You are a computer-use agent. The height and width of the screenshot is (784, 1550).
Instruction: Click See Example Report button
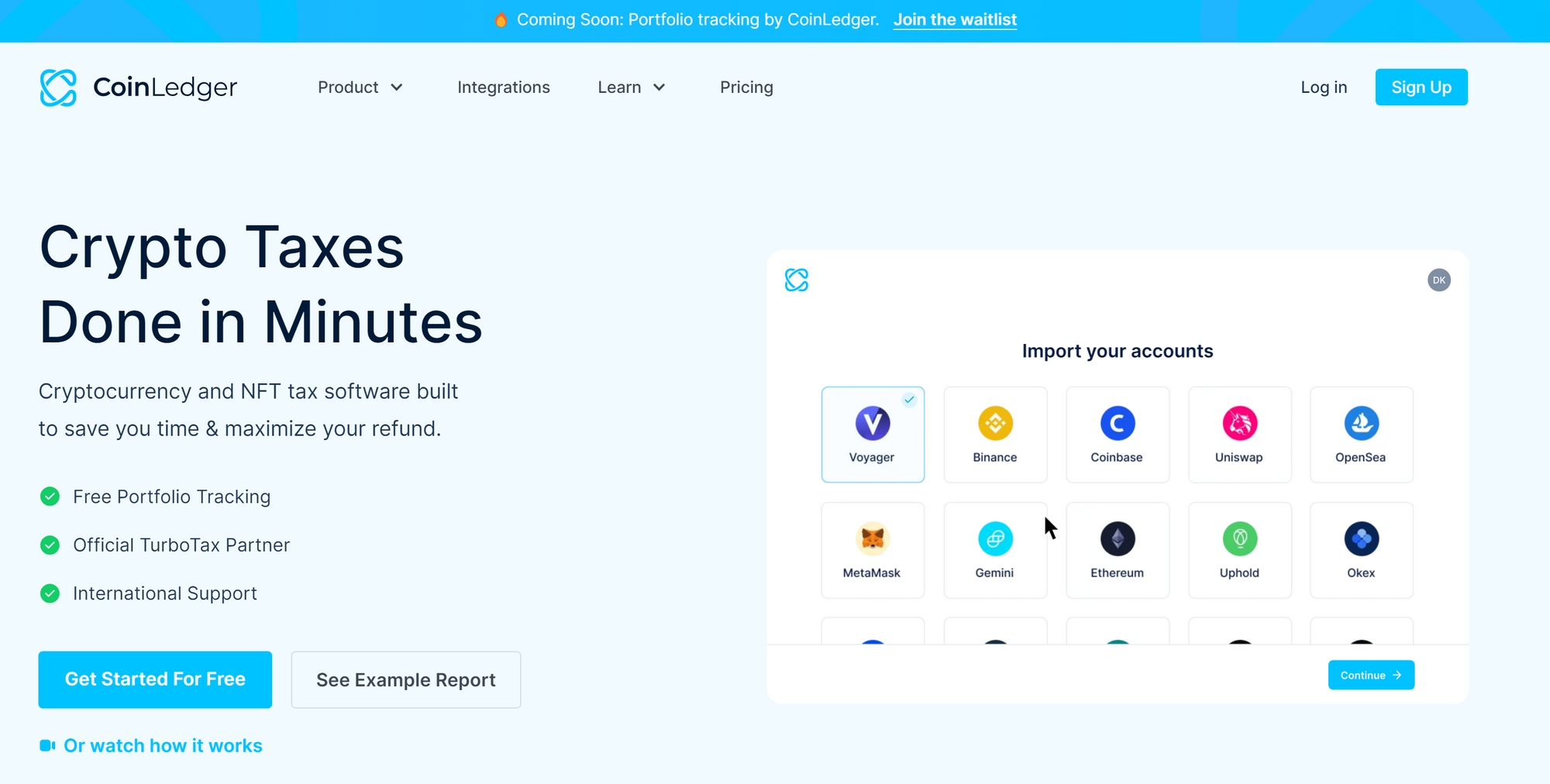(406, 679)
